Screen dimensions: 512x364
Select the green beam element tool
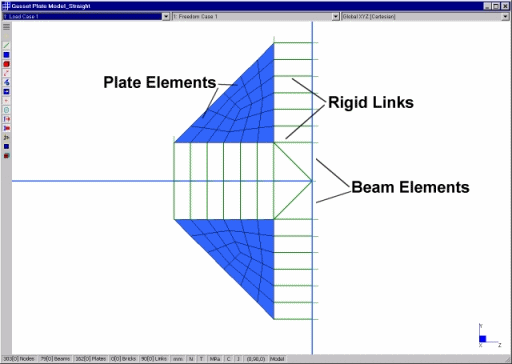[x=6, y=45]
